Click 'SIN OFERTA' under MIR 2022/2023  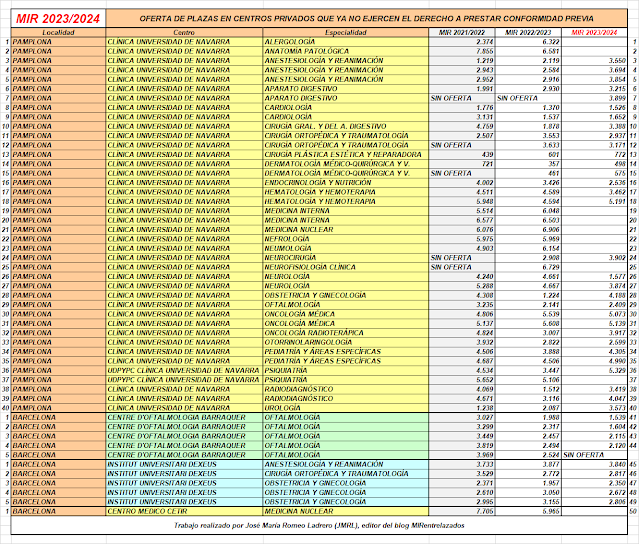click(x=517, y=98)
